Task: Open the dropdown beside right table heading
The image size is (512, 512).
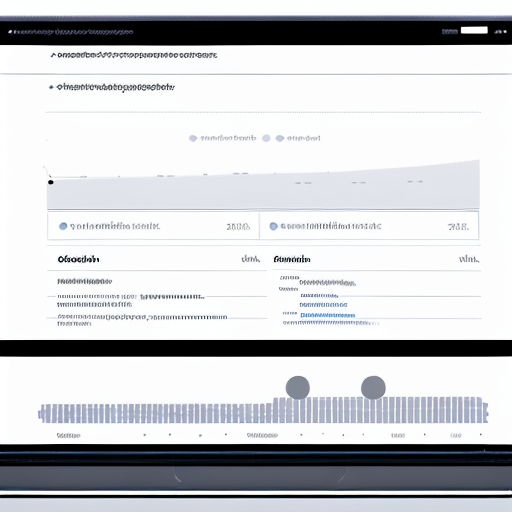Action: [469, 259]
